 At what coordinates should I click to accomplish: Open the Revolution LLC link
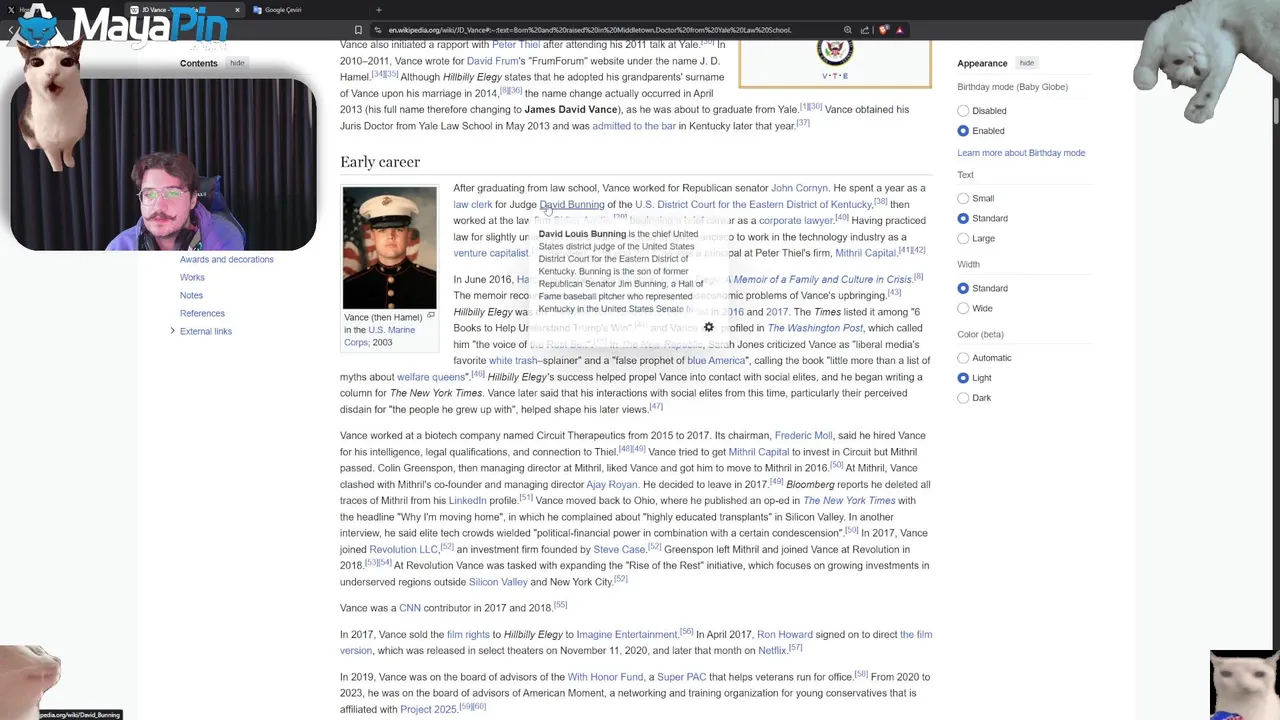pos(404,550)
